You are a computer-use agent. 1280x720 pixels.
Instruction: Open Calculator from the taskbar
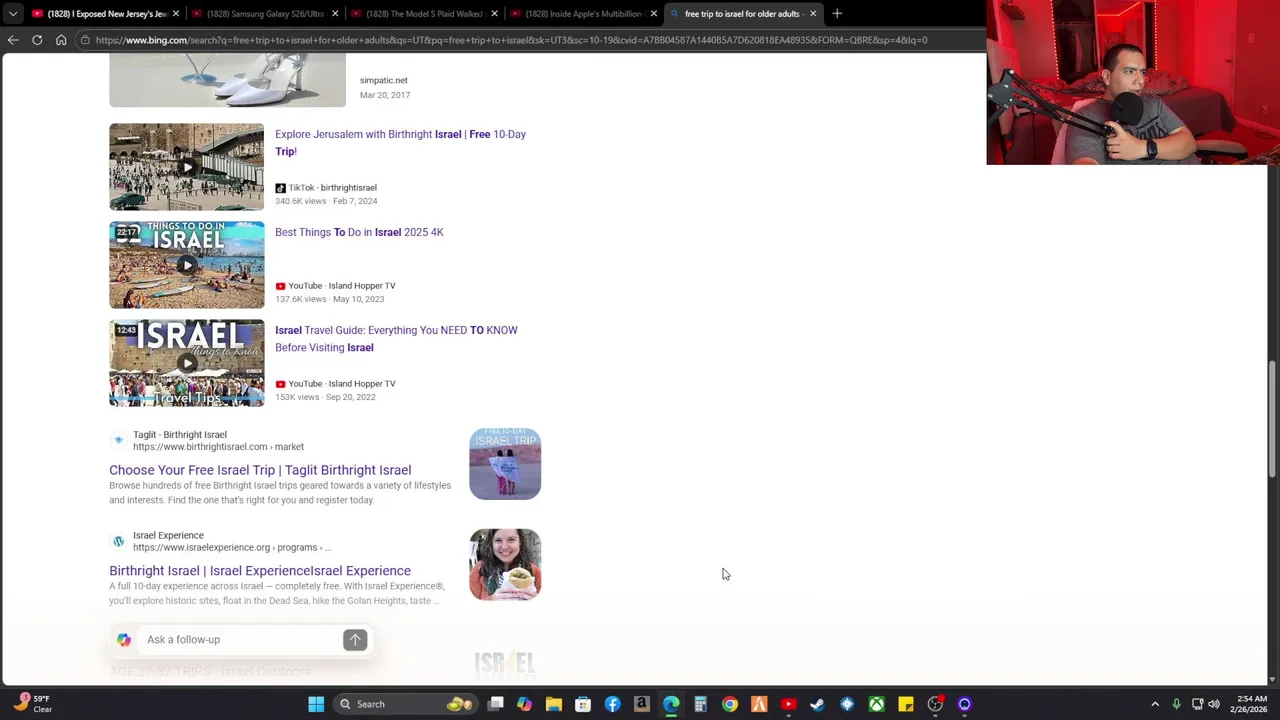[x=700, y=704]
